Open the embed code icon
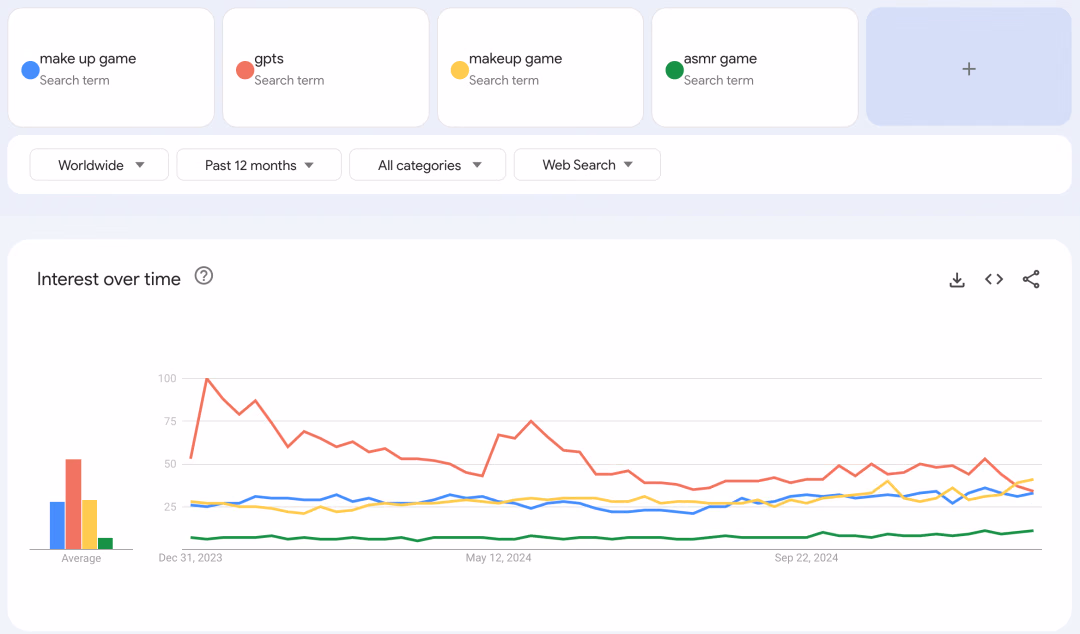1080x634 pixels. coord(994,279)
